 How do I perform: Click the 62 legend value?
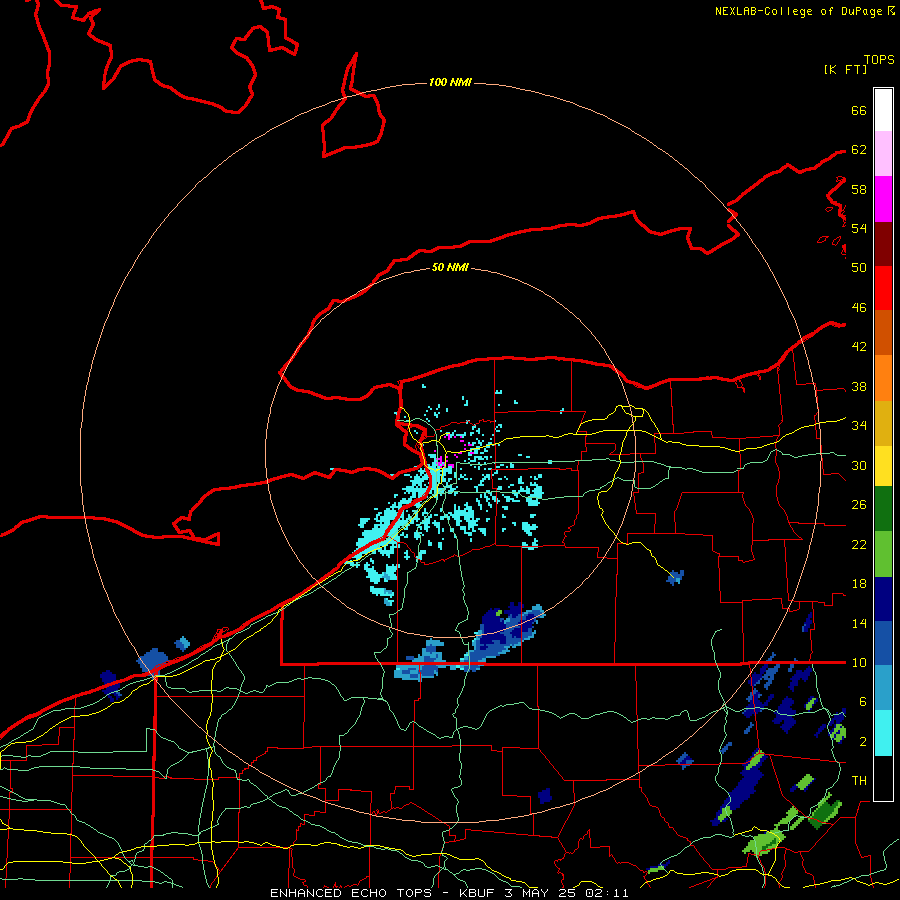tap(859, 150)
